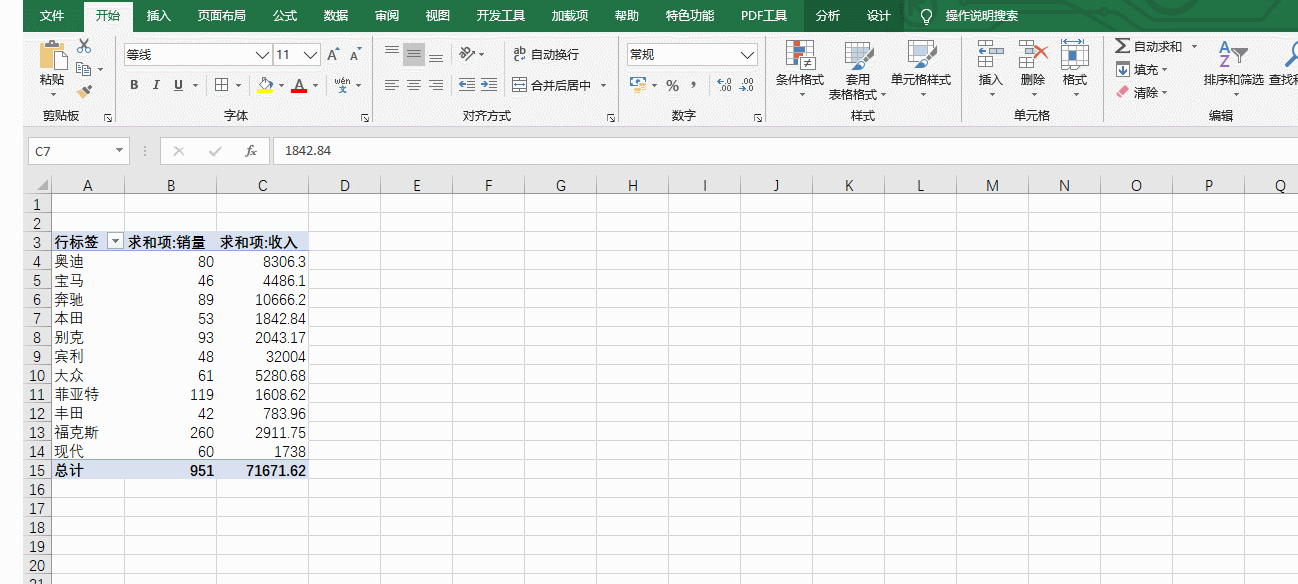Toggle middle align icon
1298x584 pixels.
414,54
